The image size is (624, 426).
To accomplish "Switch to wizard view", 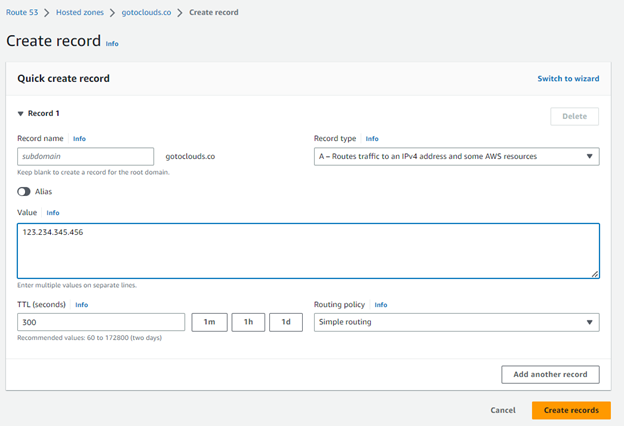I will 568,78.
